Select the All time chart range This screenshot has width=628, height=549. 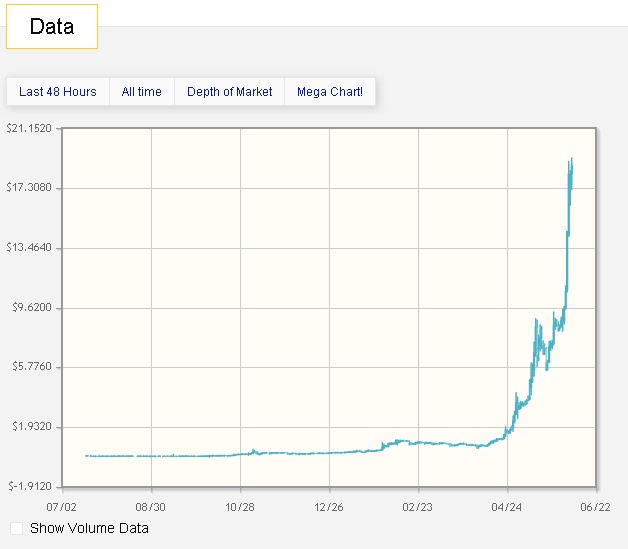(141, 92)
